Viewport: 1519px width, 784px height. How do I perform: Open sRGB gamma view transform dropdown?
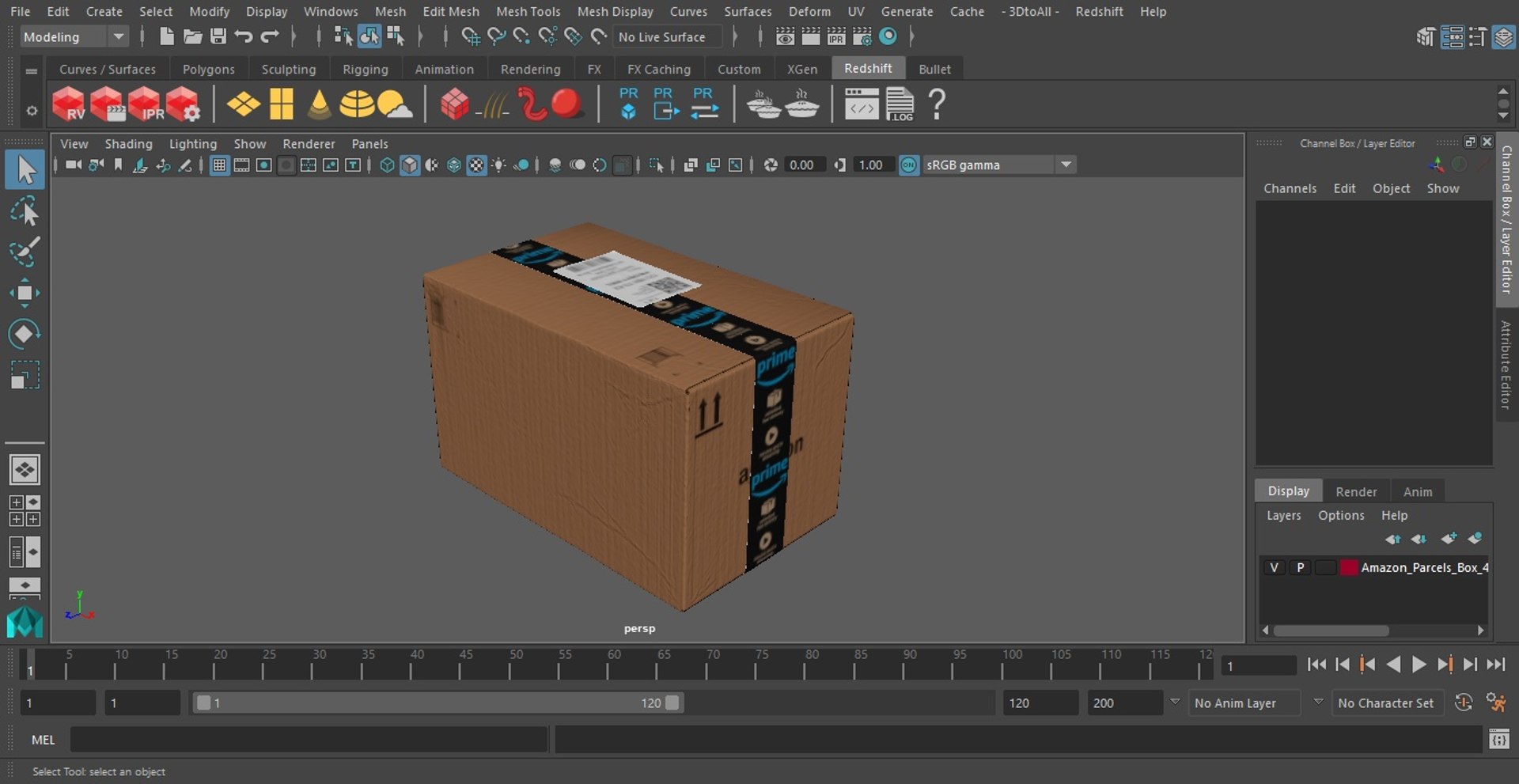[999, 165]
